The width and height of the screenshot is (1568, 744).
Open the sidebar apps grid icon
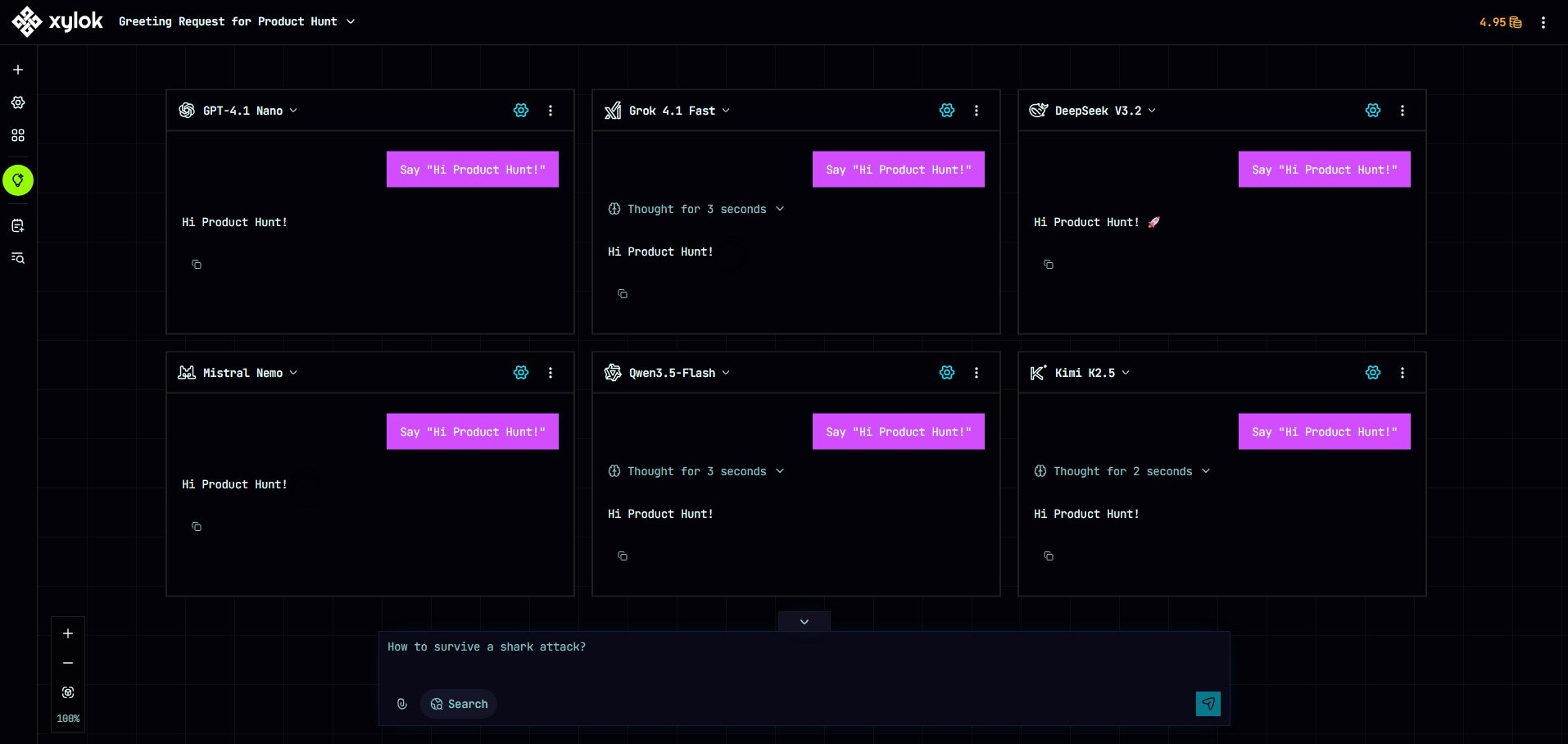pos(18,135)
